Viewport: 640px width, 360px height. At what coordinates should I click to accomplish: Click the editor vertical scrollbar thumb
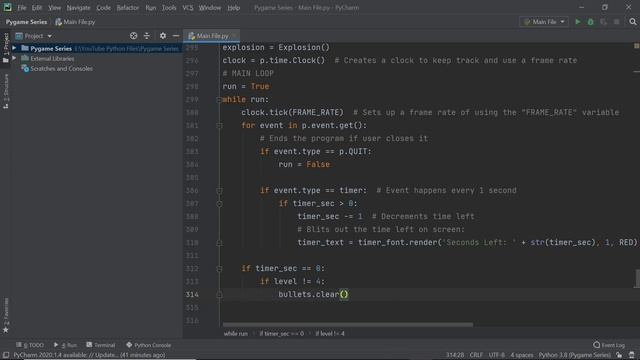[637, 278]
